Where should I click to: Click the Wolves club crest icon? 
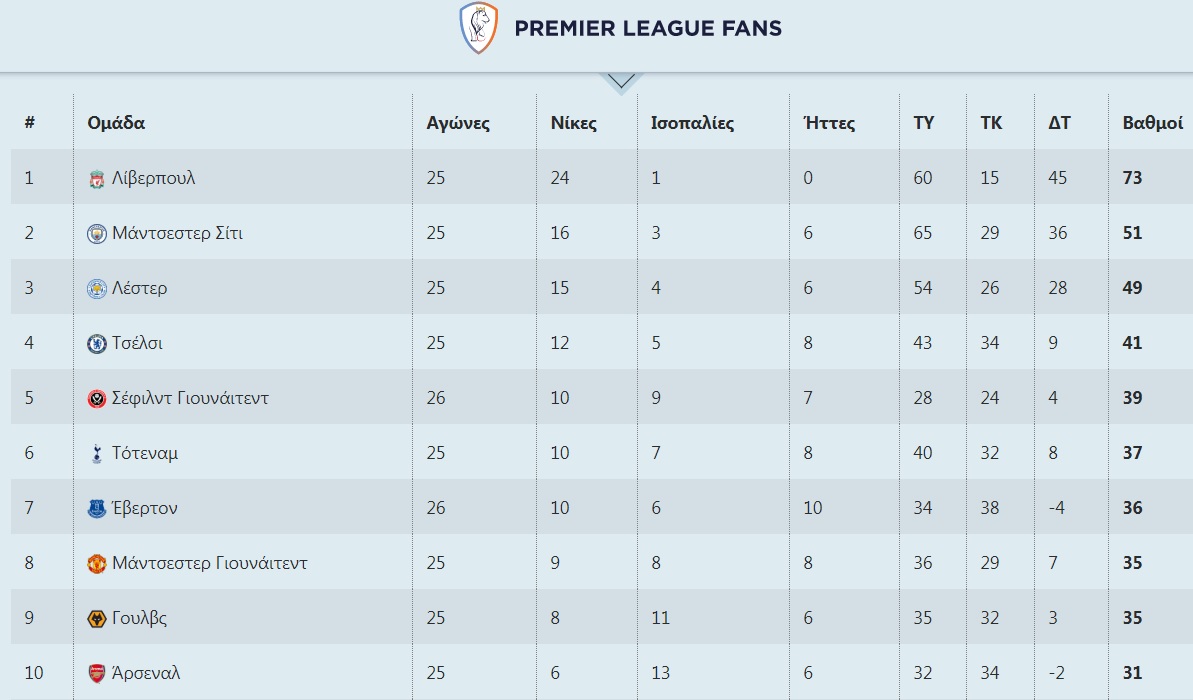(x=96, y=619)
